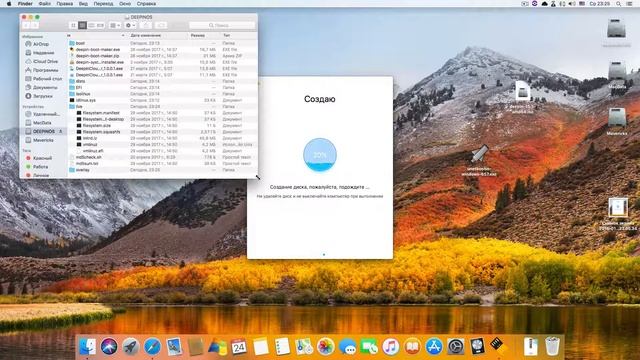Go forward in the Finder window
Image resolution: width=640 pixels, height=360 pixels.
[x=35, y=25]
